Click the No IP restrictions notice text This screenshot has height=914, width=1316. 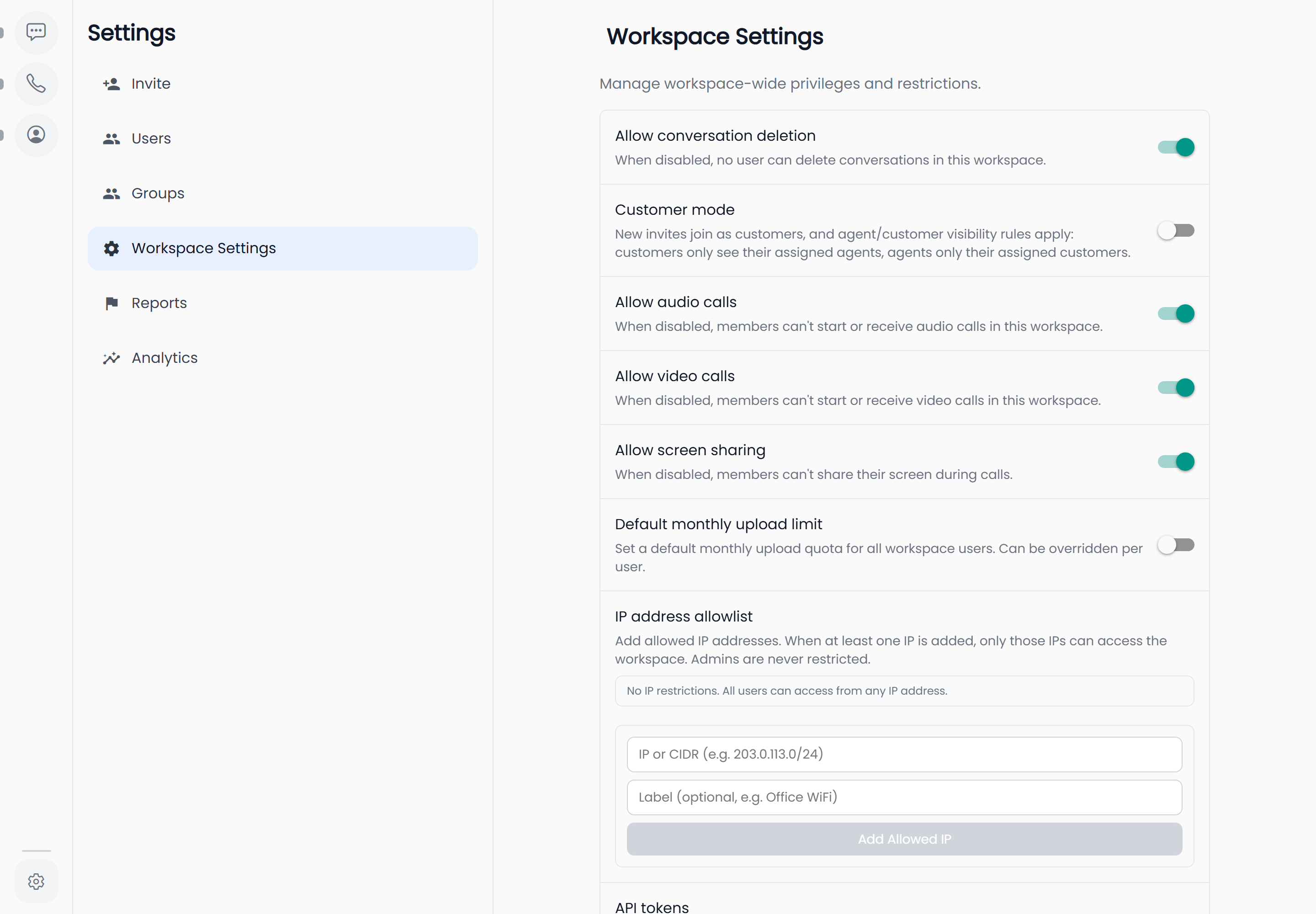tap(787, 691)
